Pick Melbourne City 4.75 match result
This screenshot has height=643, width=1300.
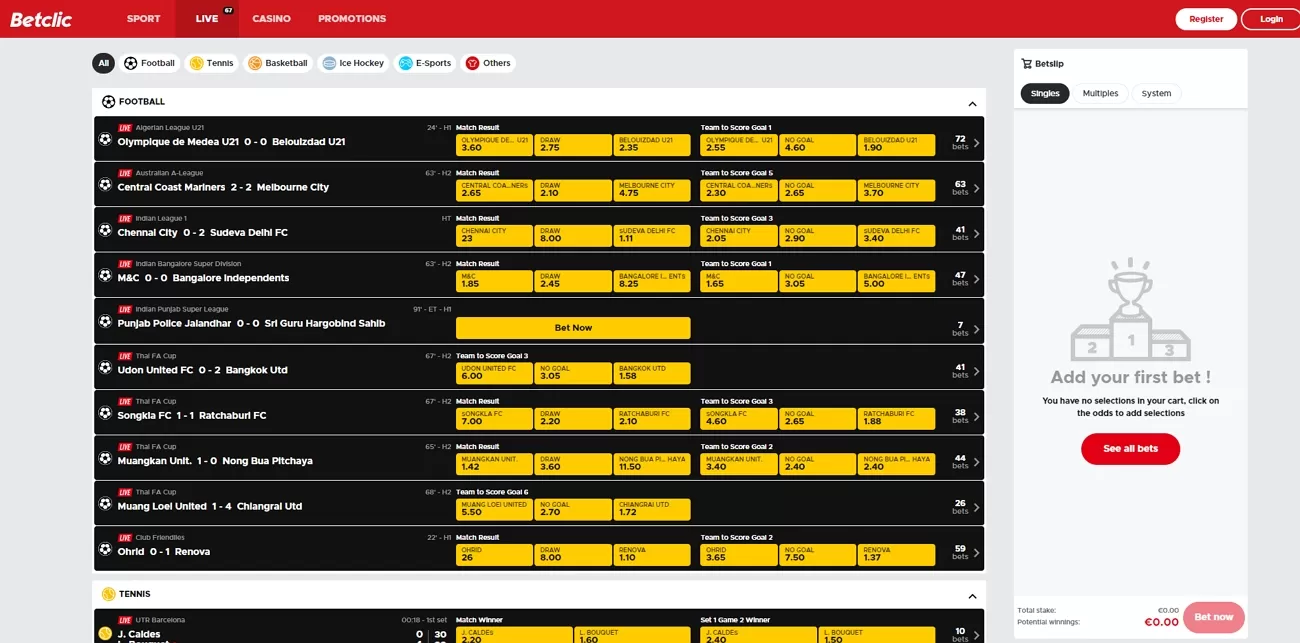pos(651,189)
